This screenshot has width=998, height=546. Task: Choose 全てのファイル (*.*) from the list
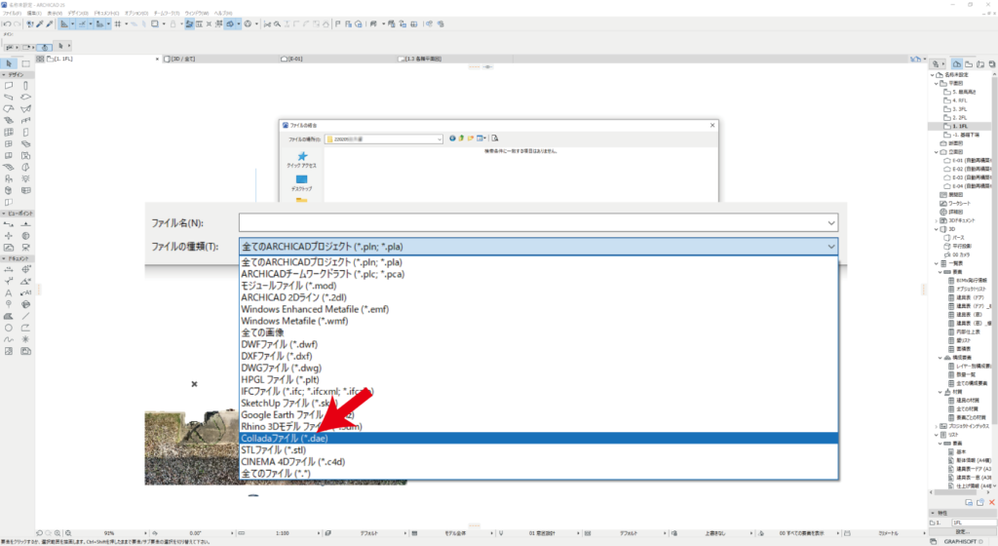(x=538, y=473)
